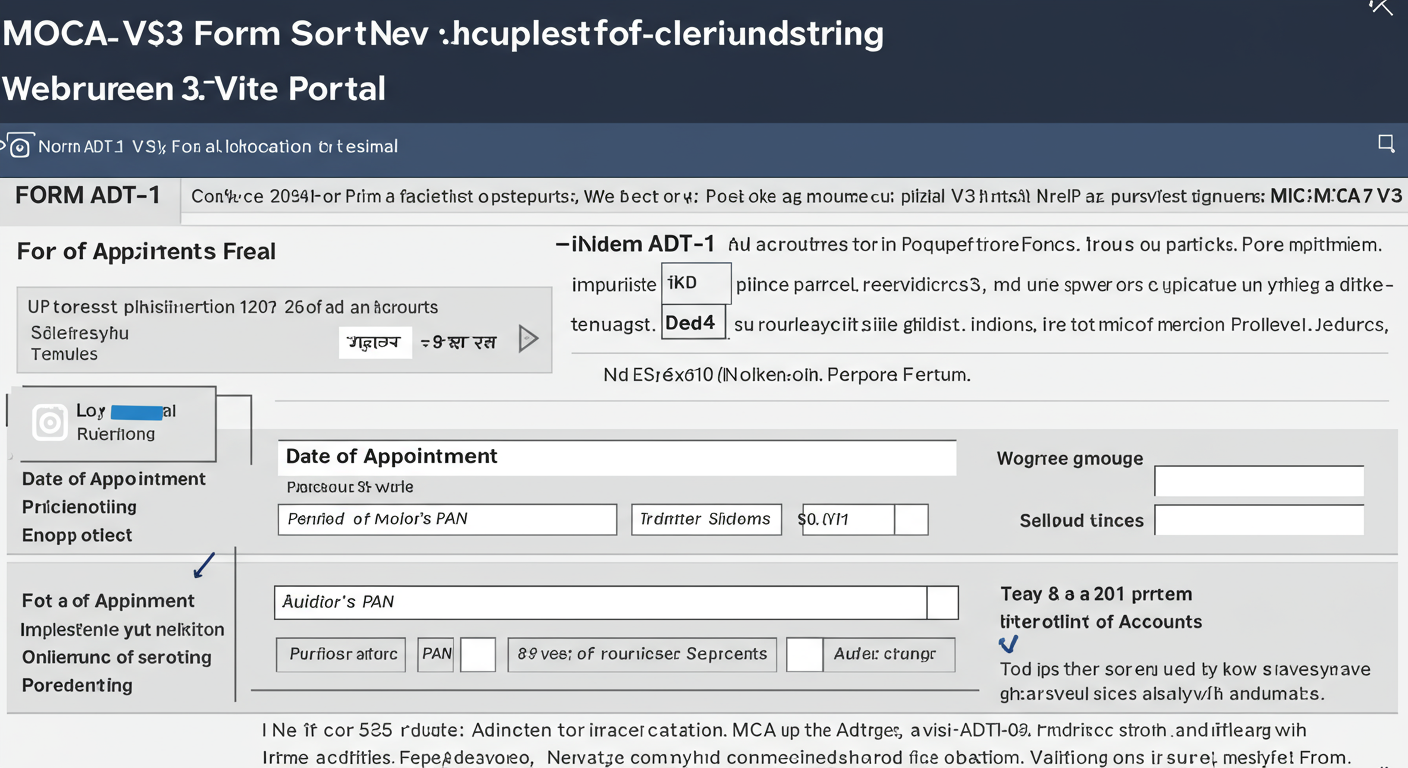This screenshot has height=768, width=1408.
Task: Click the blue checkmark above Fot a of Appinment
Action: (203, 565)
